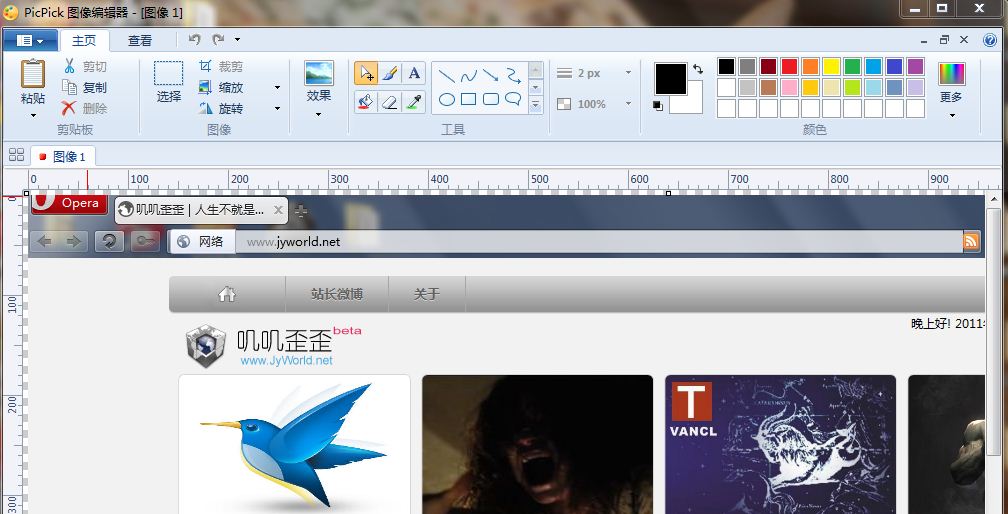This screenshot has width=1008, height=514.
Task: Select the 图像 1 document tab
Action: pos(63,156)
